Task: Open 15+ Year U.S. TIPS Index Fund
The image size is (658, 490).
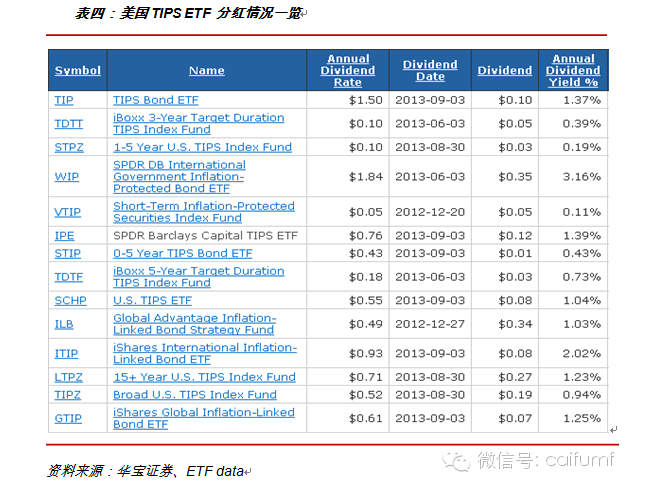Action: pos(204,377)
